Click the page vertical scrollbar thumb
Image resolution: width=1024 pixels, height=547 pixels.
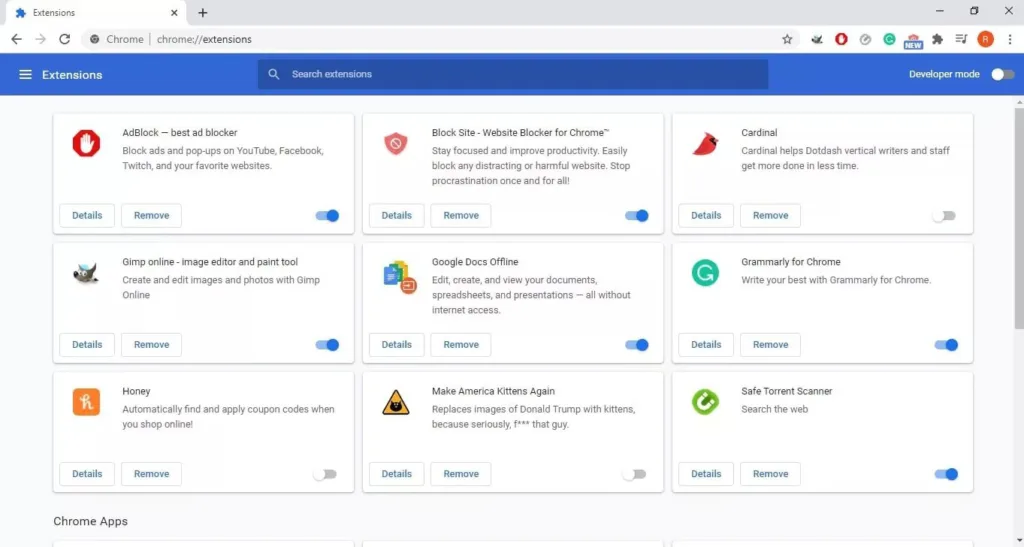click(1019, 219)
